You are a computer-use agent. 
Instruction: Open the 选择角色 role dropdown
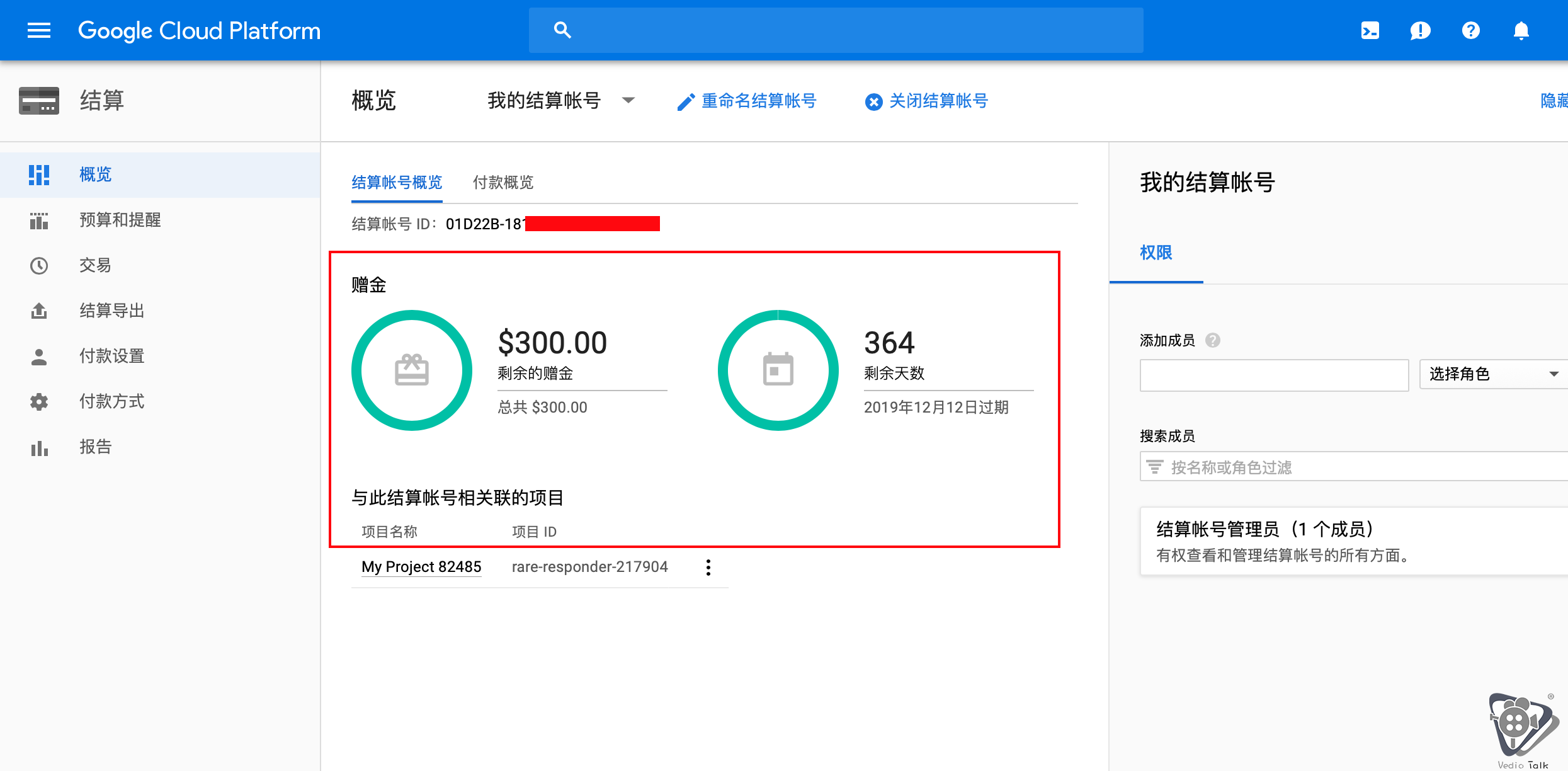[1492, 374]
